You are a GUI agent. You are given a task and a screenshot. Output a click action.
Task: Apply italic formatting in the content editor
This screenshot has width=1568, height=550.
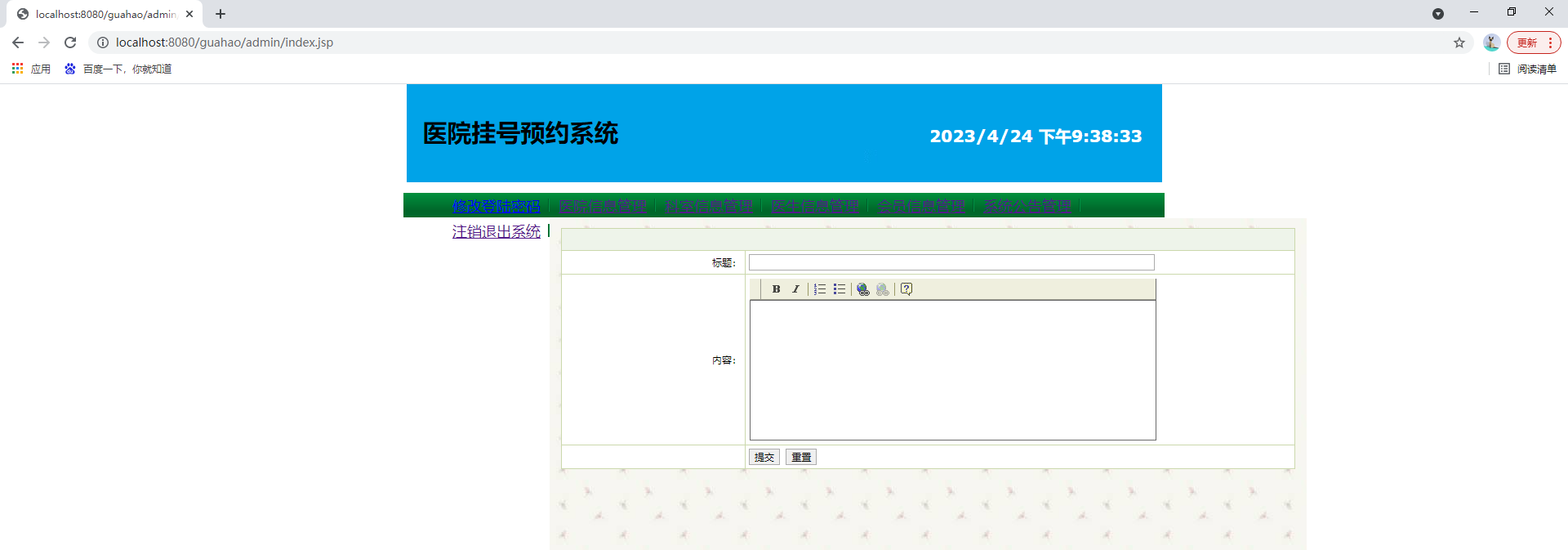tap(795, 289)
